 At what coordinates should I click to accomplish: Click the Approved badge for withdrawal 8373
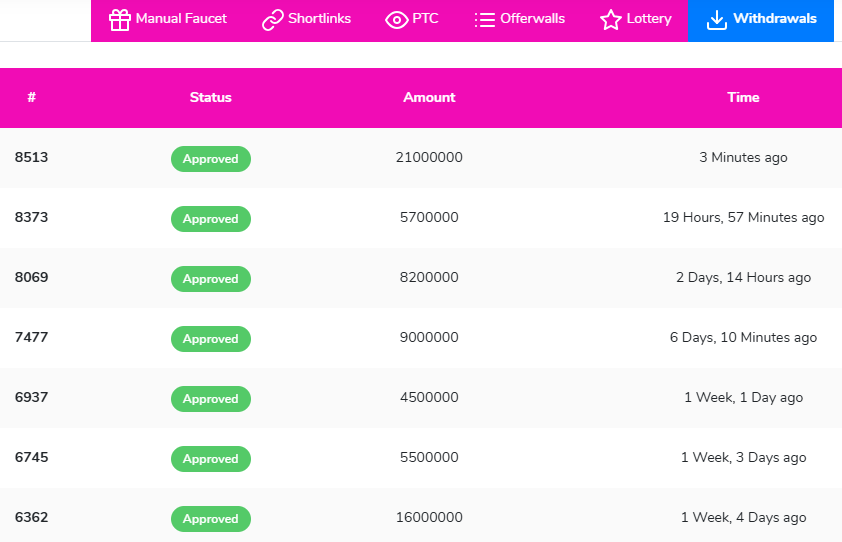coord(210,219)
